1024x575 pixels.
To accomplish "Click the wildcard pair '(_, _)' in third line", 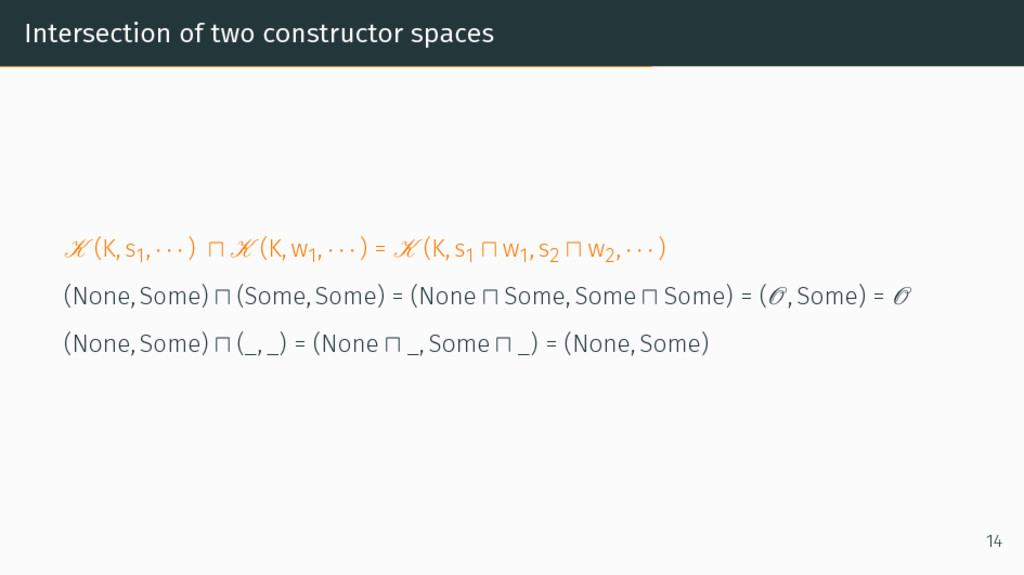I will (x=263, y=344).
